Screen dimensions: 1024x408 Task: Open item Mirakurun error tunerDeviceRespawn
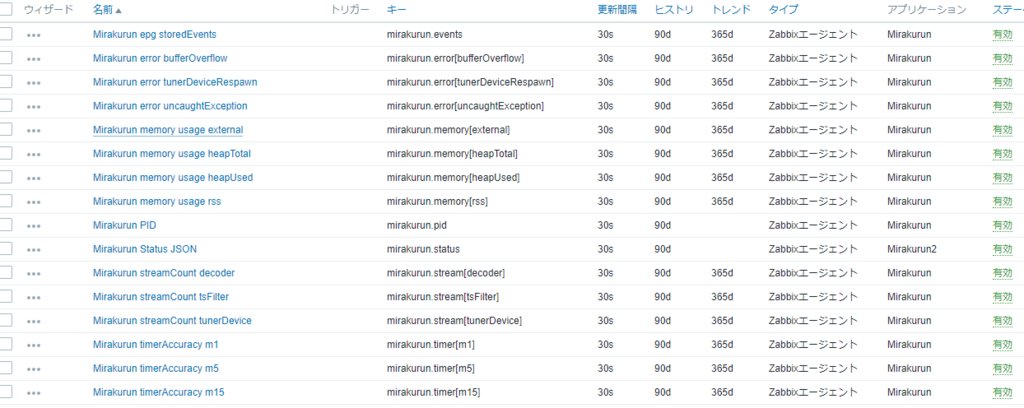click(x=175, y=82)
